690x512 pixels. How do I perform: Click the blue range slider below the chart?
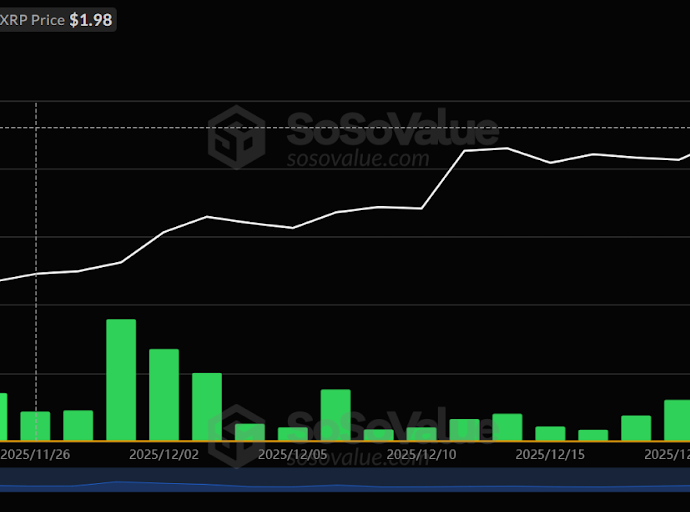345,485
